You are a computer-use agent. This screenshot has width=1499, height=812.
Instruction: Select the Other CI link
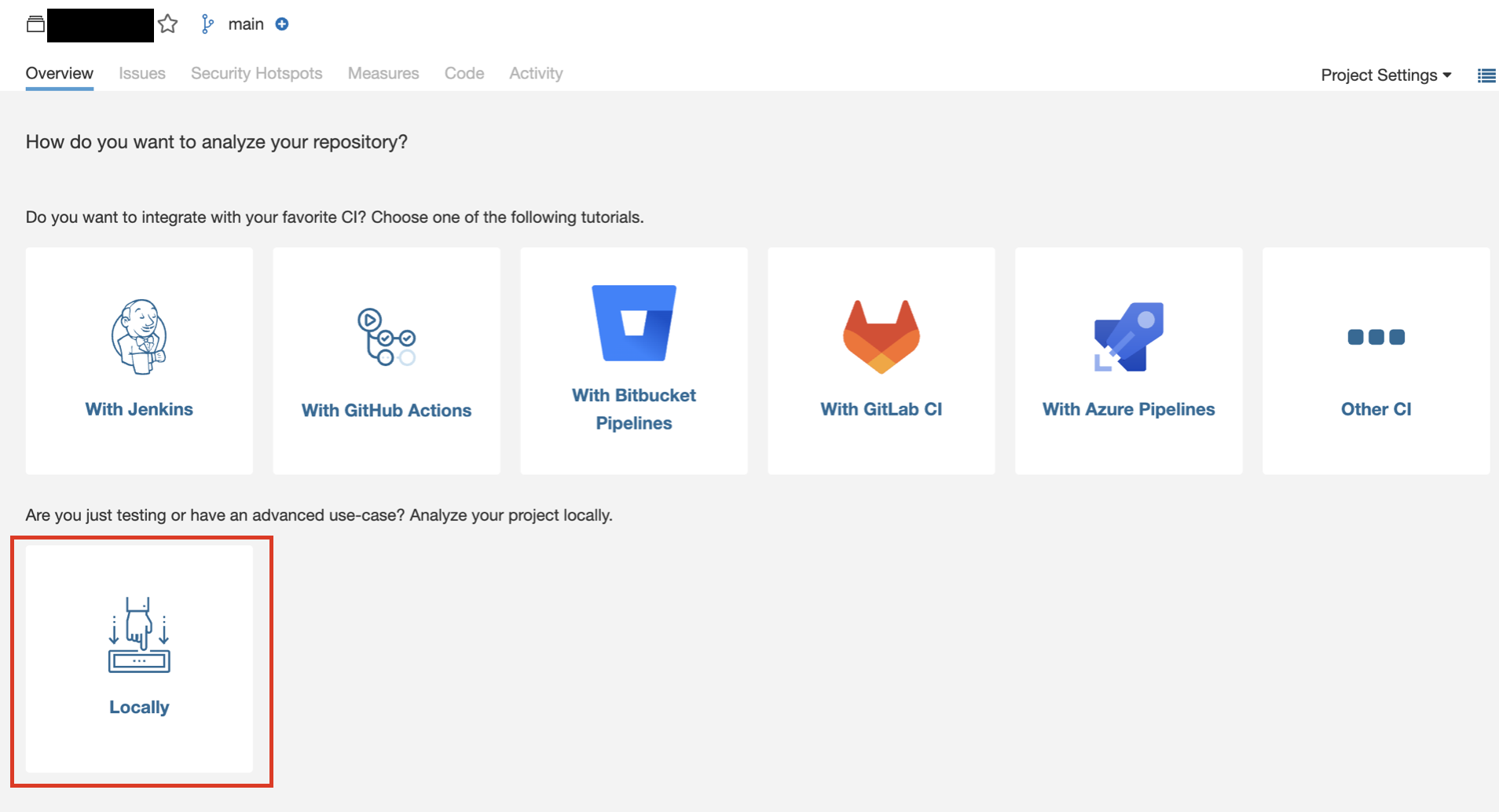(1376, 409)
